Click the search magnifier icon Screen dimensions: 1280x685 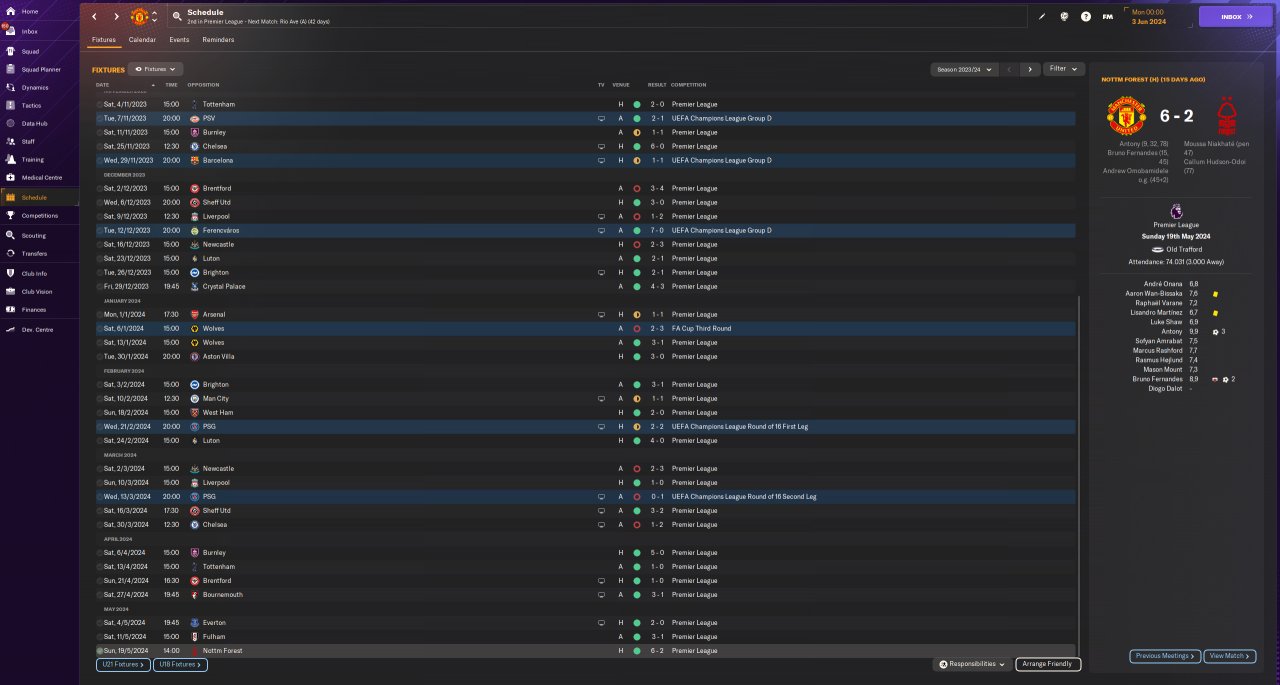pos(177,16)
